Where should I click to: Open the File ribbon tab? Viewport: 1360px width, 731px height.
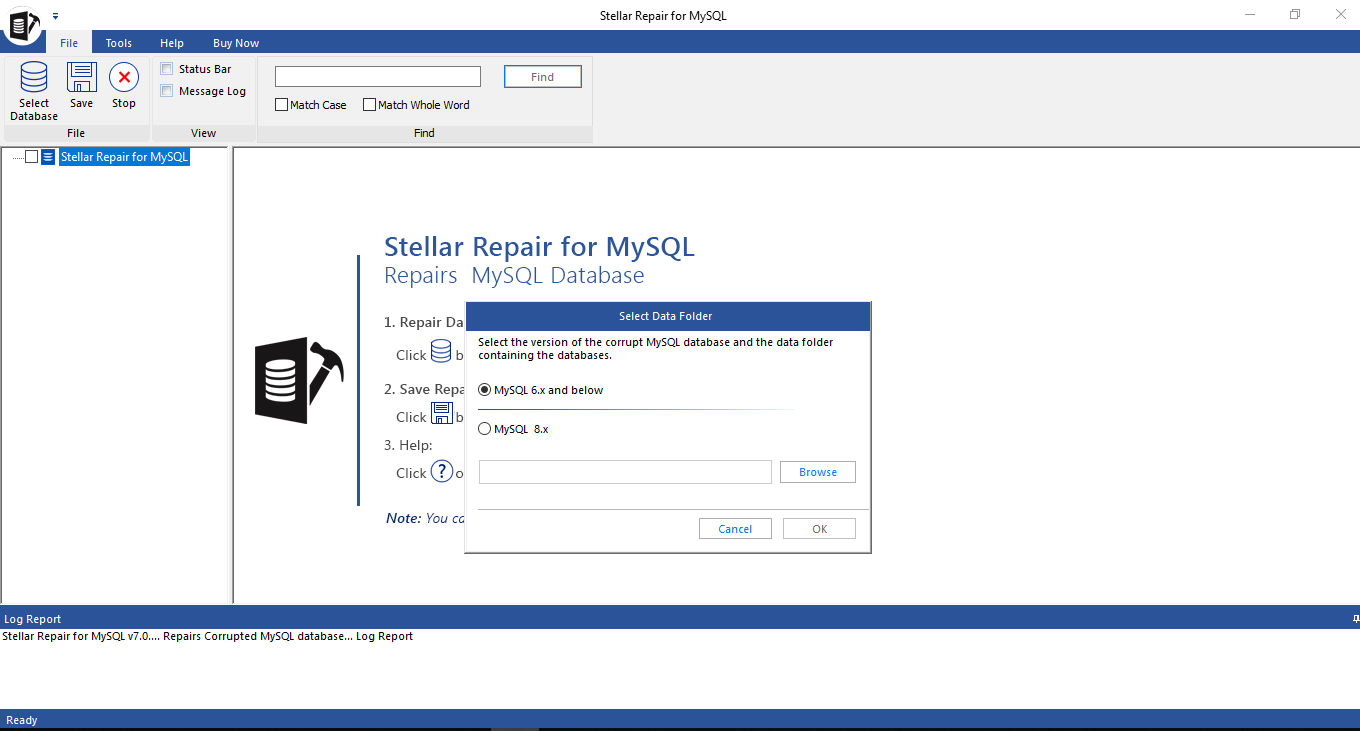coord(69,43)
